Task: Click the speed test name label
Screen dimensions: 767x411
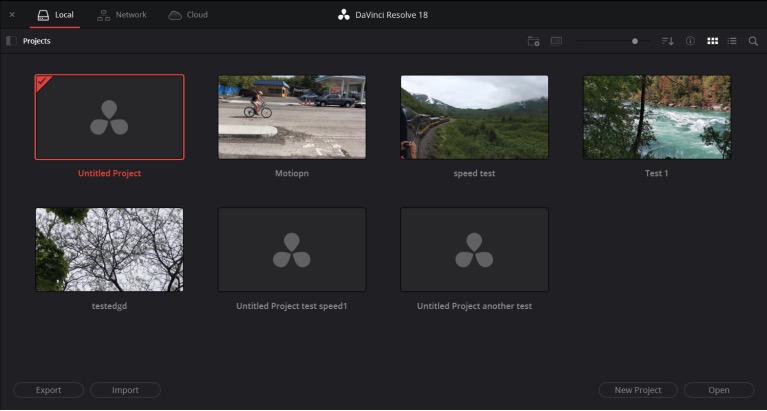Action: click(x=474, y=173)
